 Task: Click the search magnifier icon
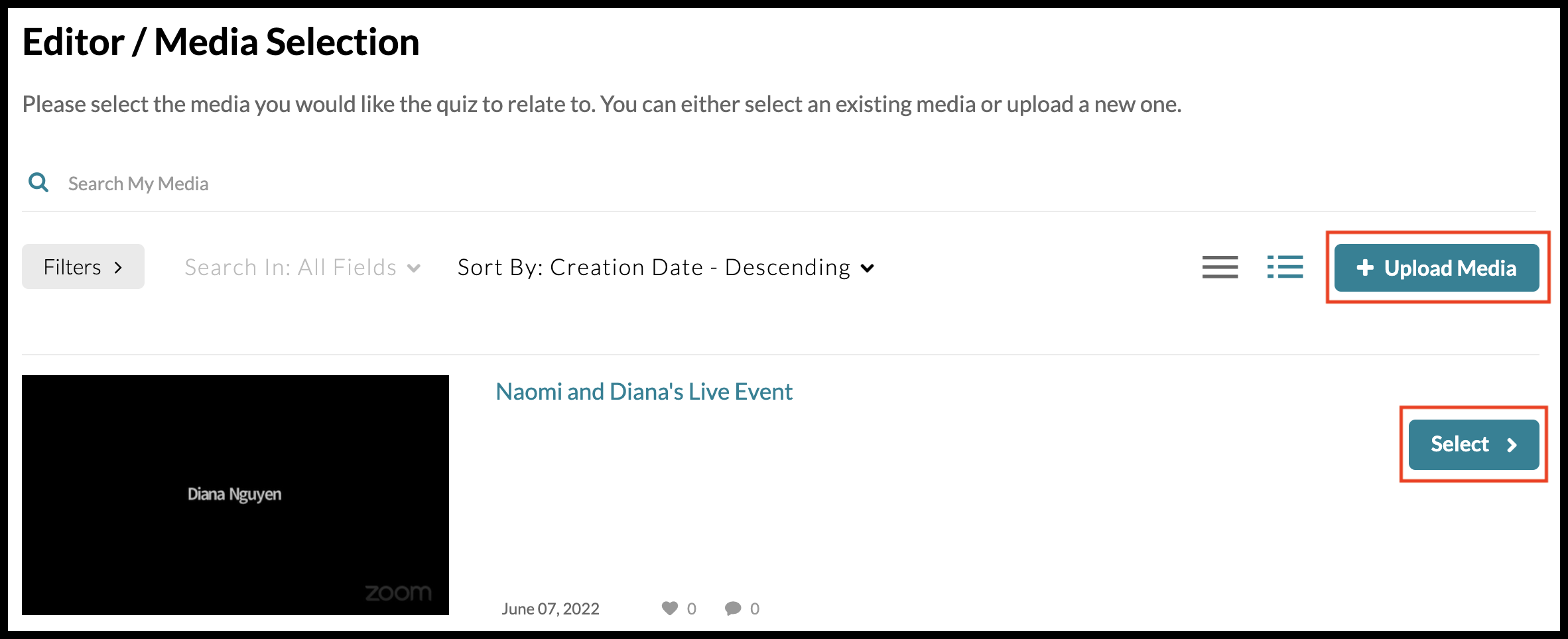coord(38,182)
